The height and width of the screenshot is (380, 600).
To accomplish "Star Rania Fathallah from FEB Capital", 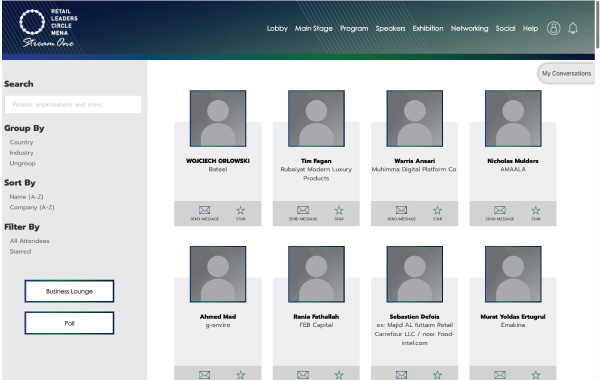I will tap(339, 375).
